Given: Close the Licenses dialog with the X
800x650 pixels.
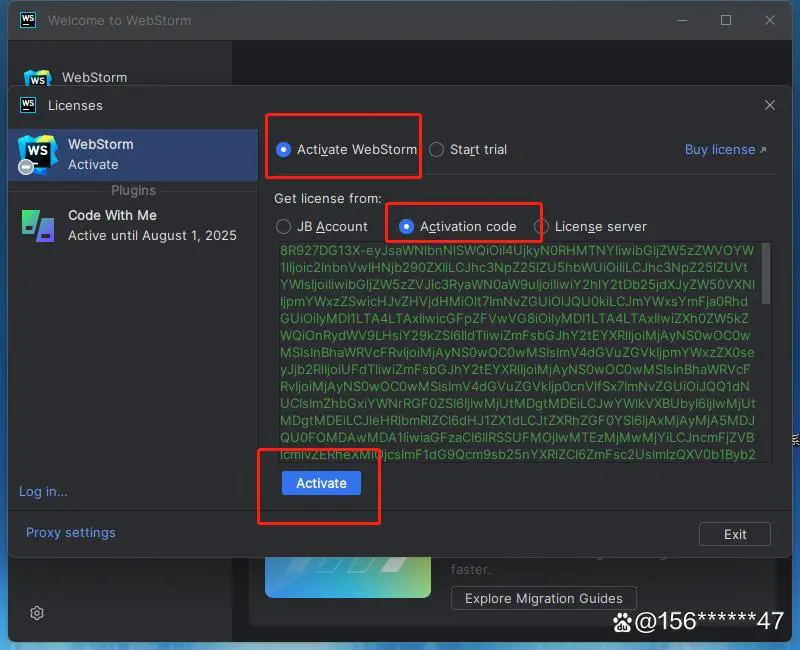Looking at the screenshot, I should [x=769, y=105].
